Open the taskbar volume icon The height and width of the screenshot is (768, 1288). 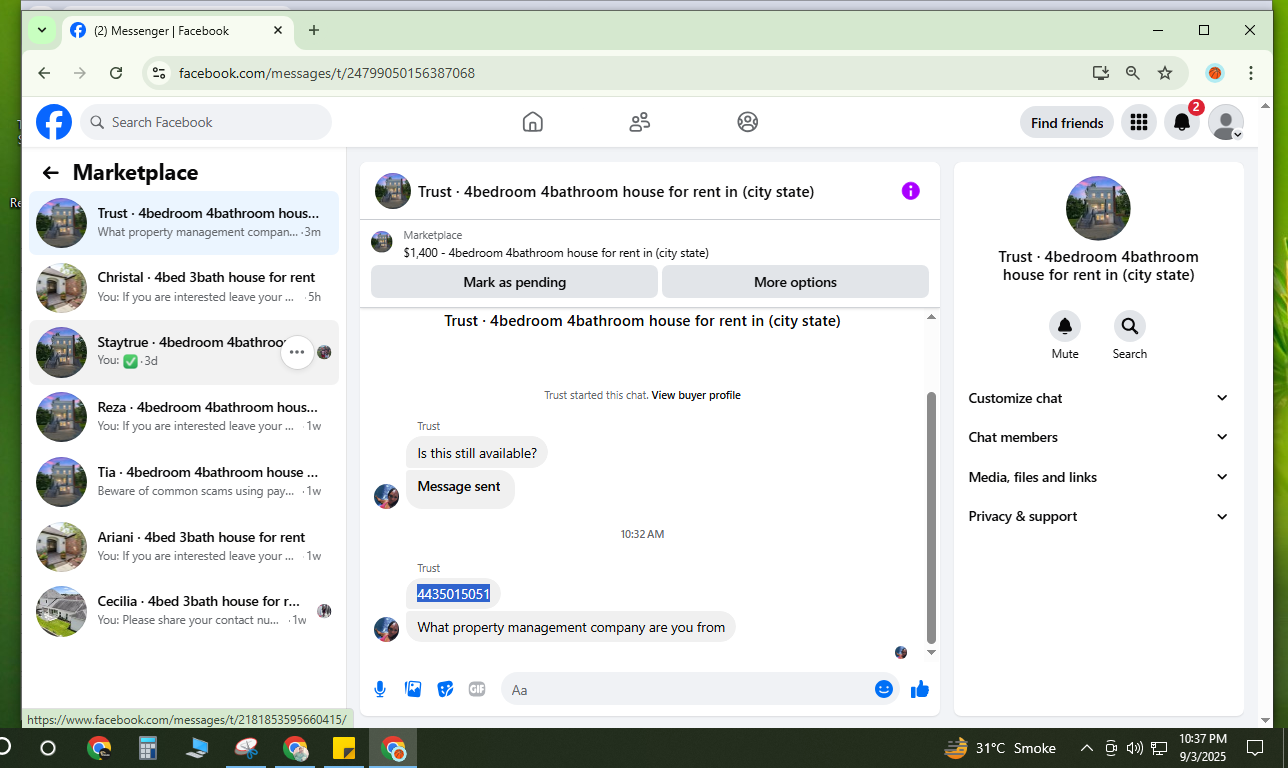click(x=1134, y=748)
